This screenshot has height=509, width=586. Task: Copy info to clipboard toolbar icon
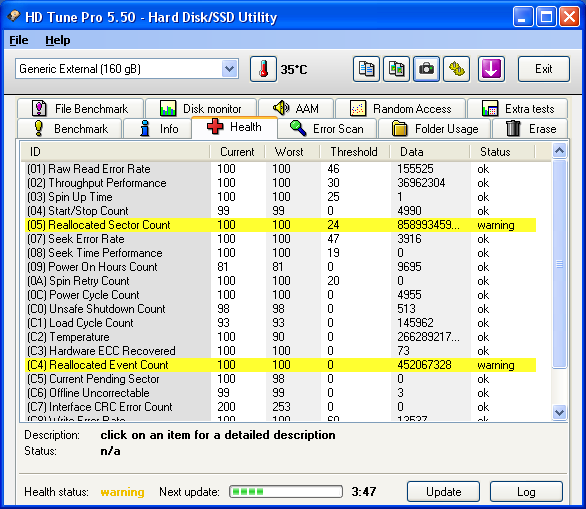(x=366, y=69)
